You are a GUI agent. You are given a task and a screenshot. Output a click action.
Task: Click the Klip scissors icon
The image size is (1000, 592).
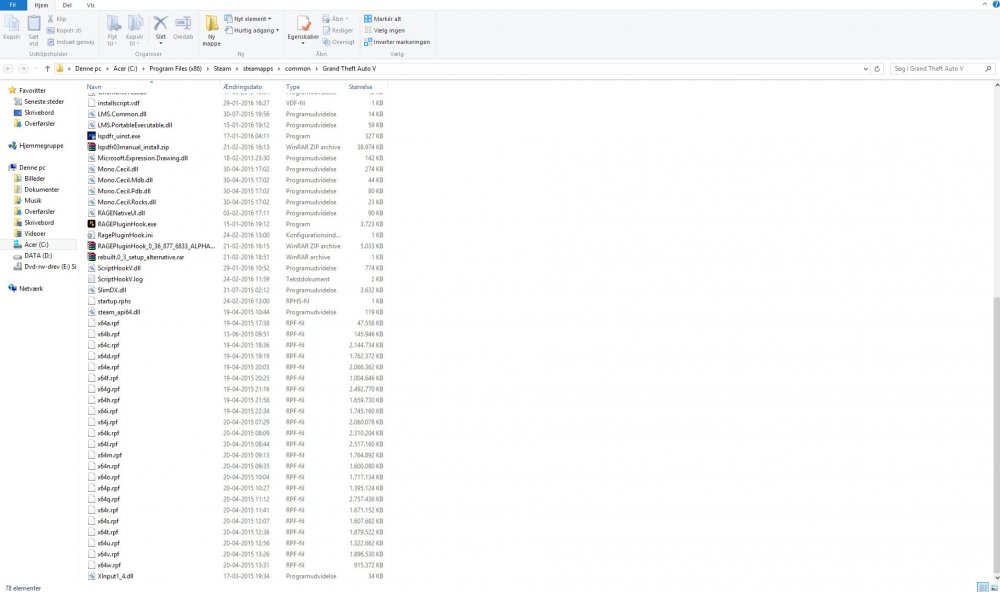coord(50,18)
